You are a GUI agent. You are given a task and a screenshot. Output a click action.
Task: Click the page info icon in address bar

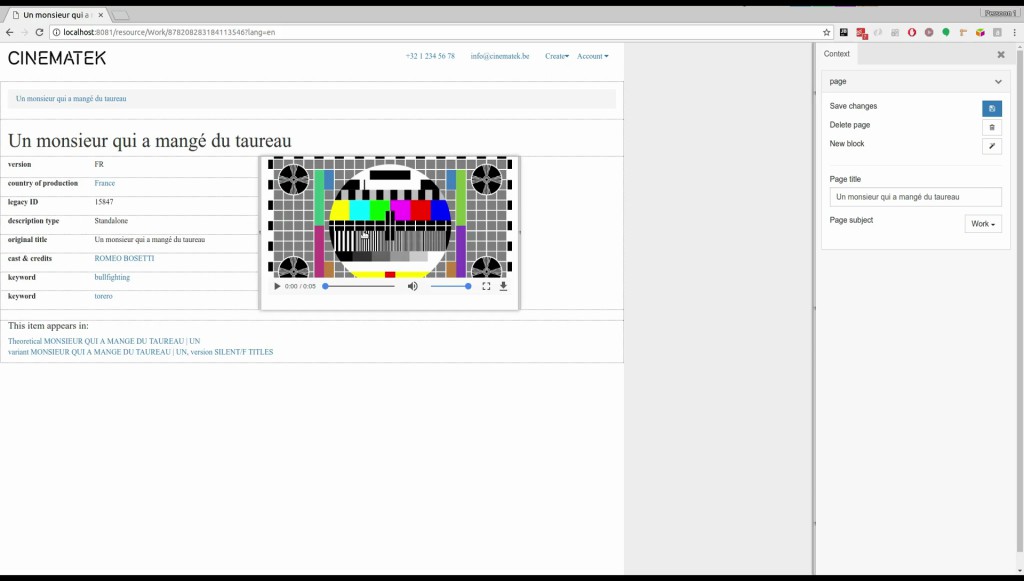point(57,32)
